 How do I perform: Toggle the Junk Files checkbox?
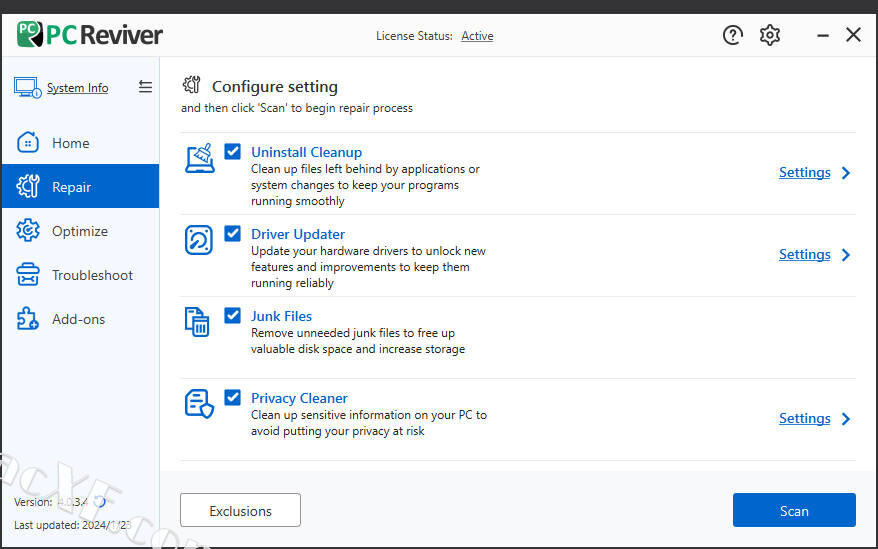233,316
